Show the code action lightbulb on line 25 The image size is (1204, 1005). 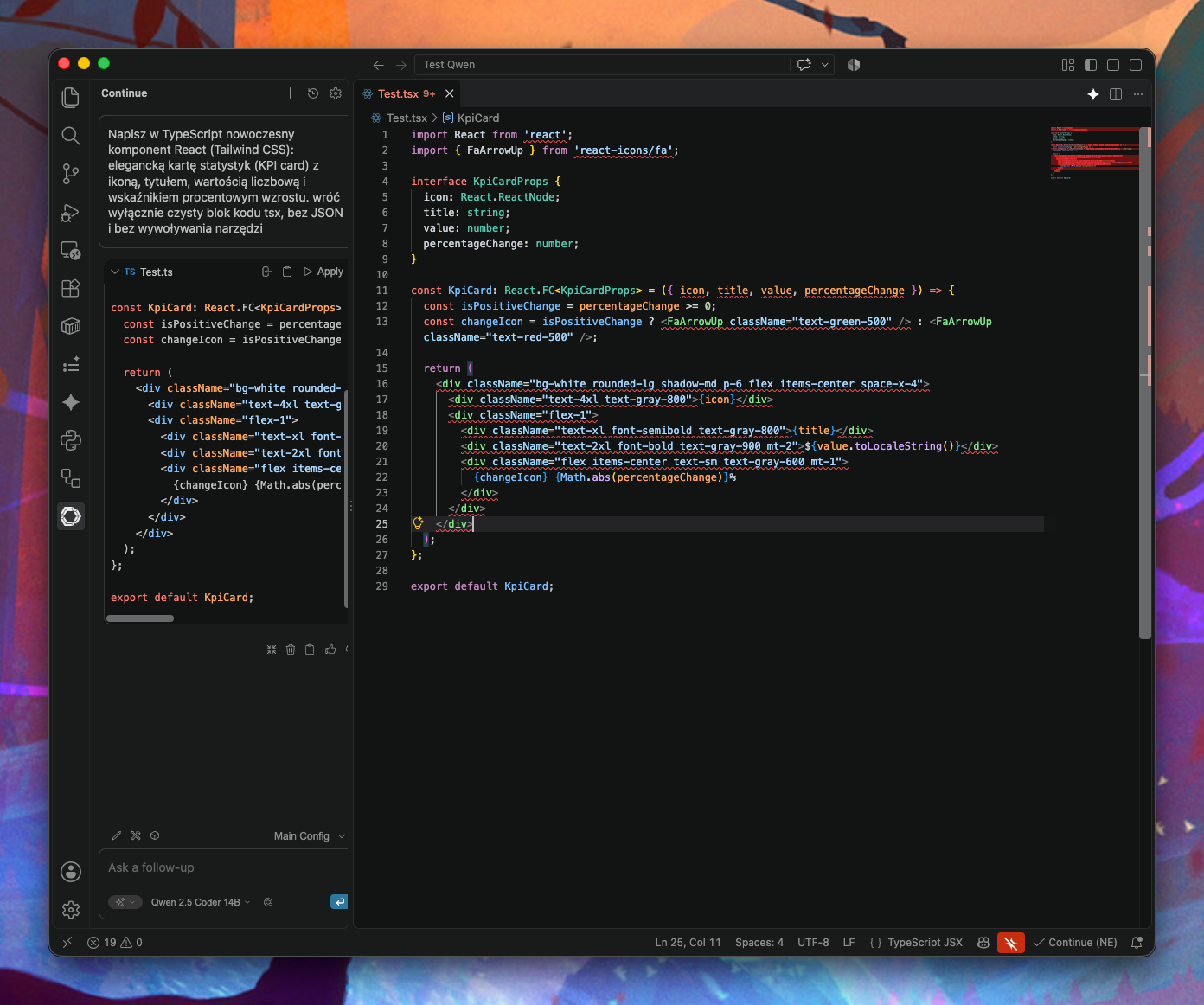(419, 523)
